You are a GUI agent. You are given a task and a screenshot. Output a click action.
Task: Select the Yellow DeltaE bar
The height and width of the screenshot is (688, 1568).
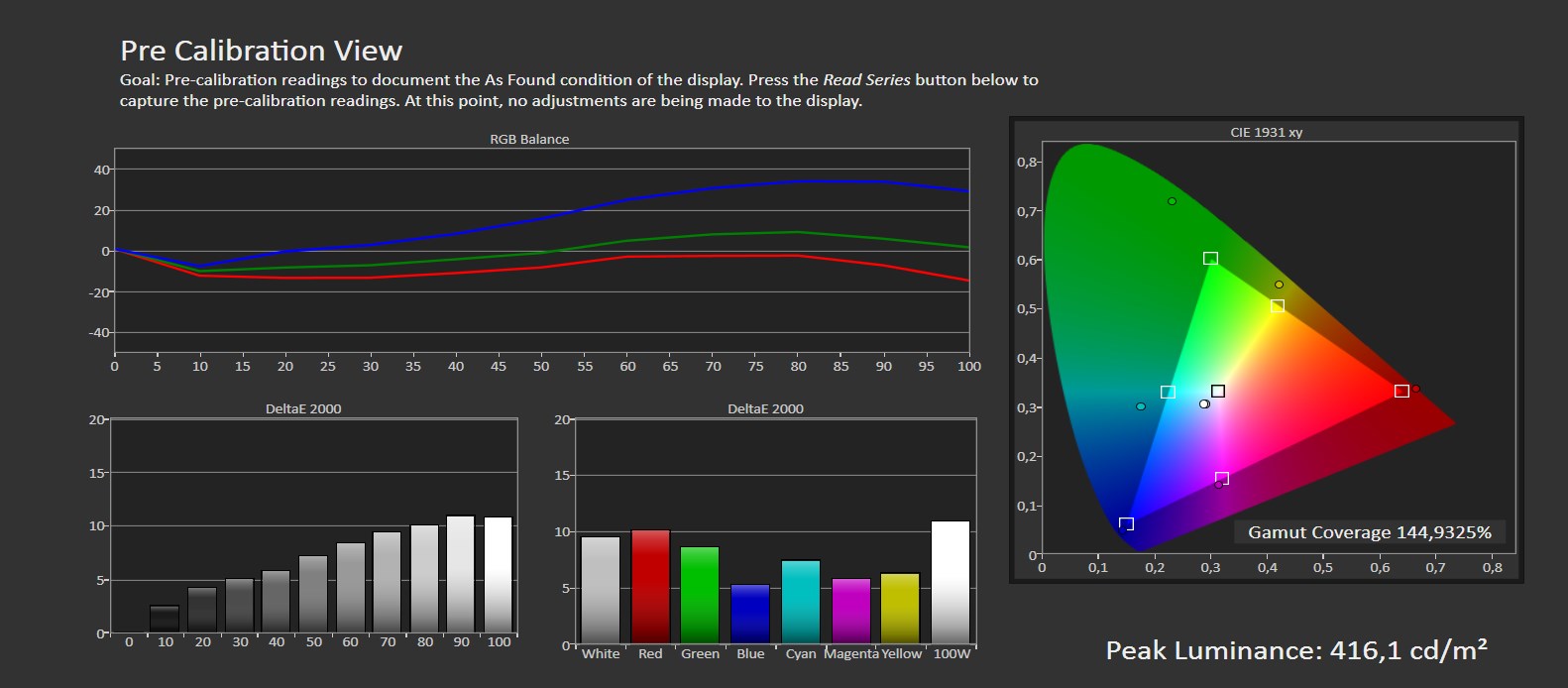coord(900,608)
